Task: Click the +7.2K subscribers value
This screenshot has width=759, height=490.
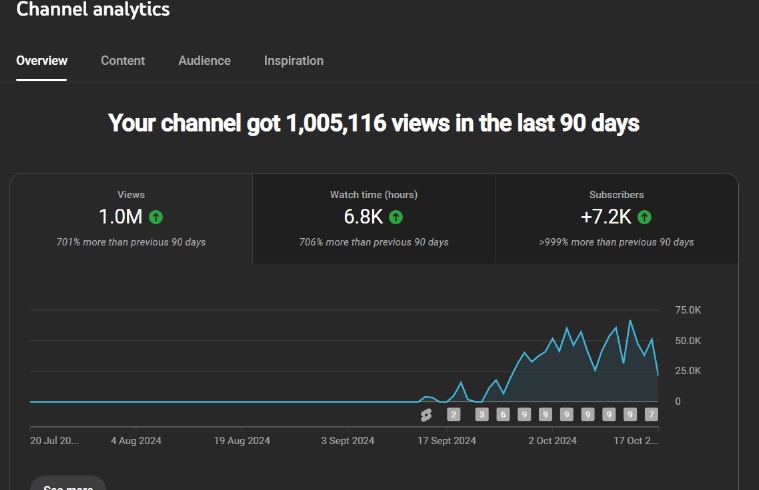Action: (x=606, y=217)
